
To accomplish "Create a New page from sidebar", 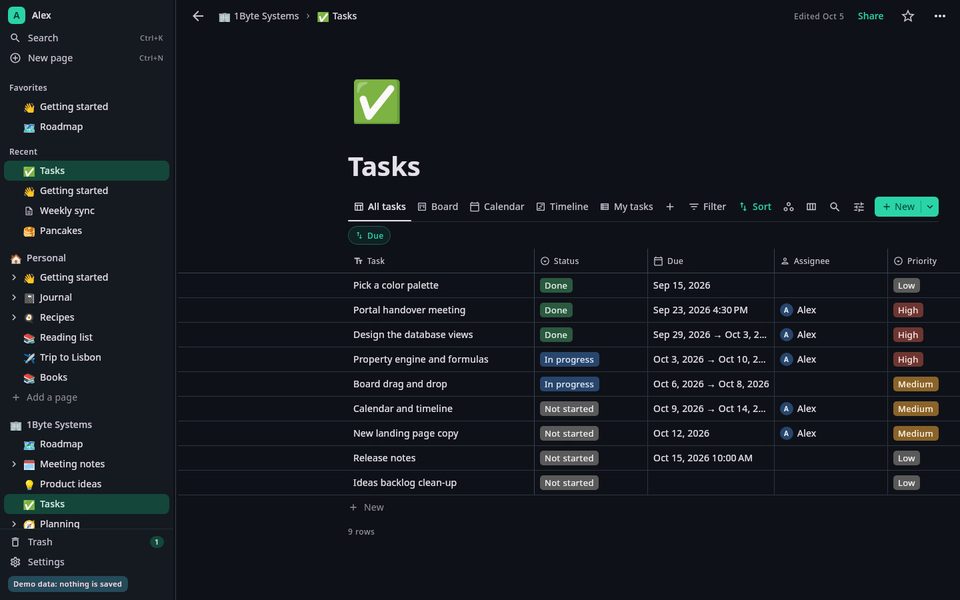I will click(x=86, y=58).
